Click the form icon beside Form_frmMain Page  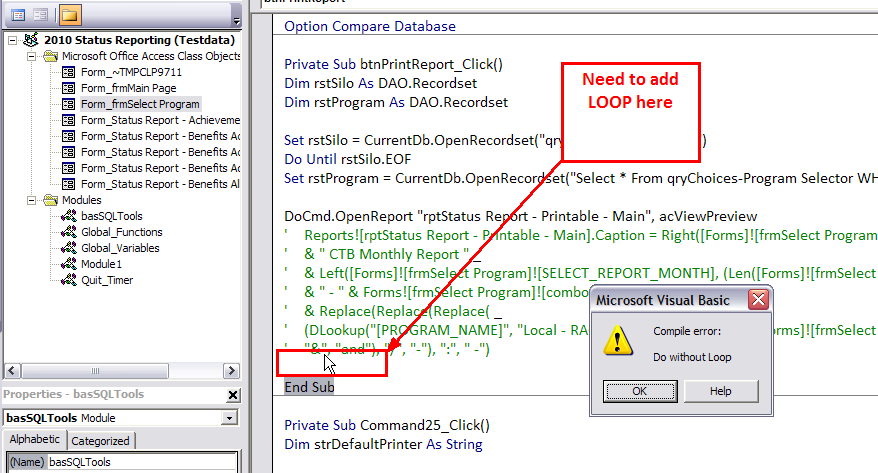(68, 88)
